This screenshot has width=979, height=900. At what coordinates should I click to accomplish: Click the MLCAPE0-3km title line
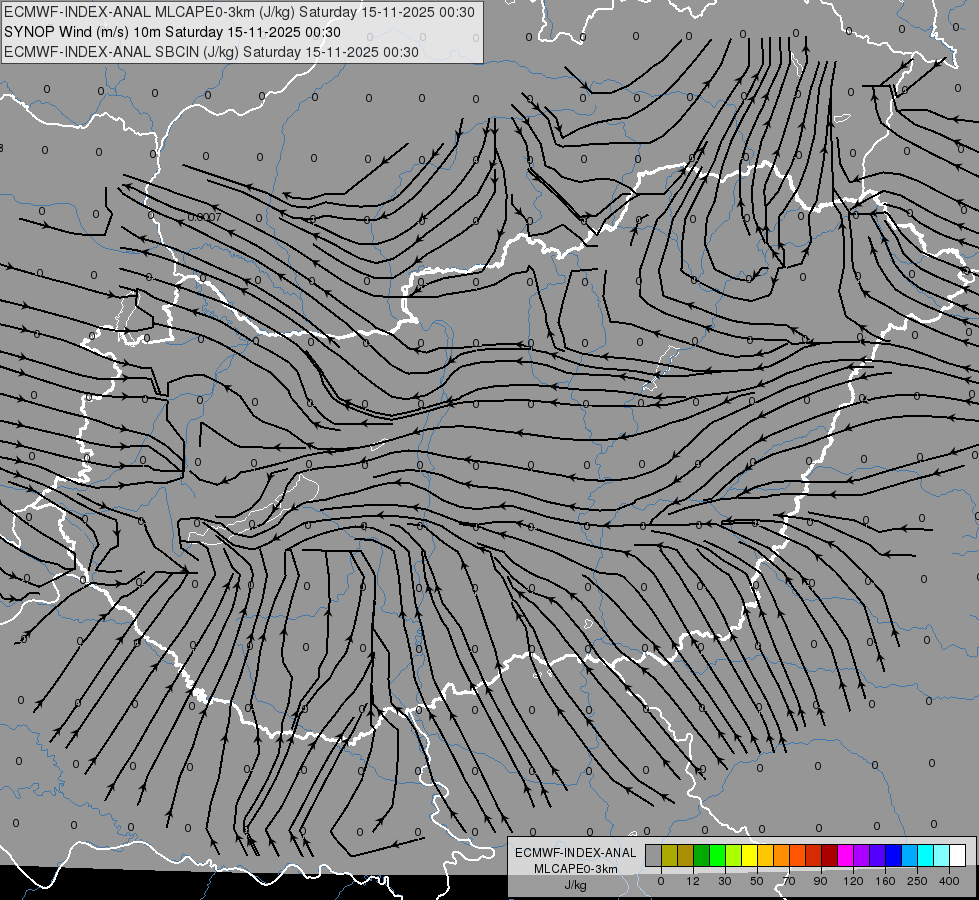tap(239, 12)
